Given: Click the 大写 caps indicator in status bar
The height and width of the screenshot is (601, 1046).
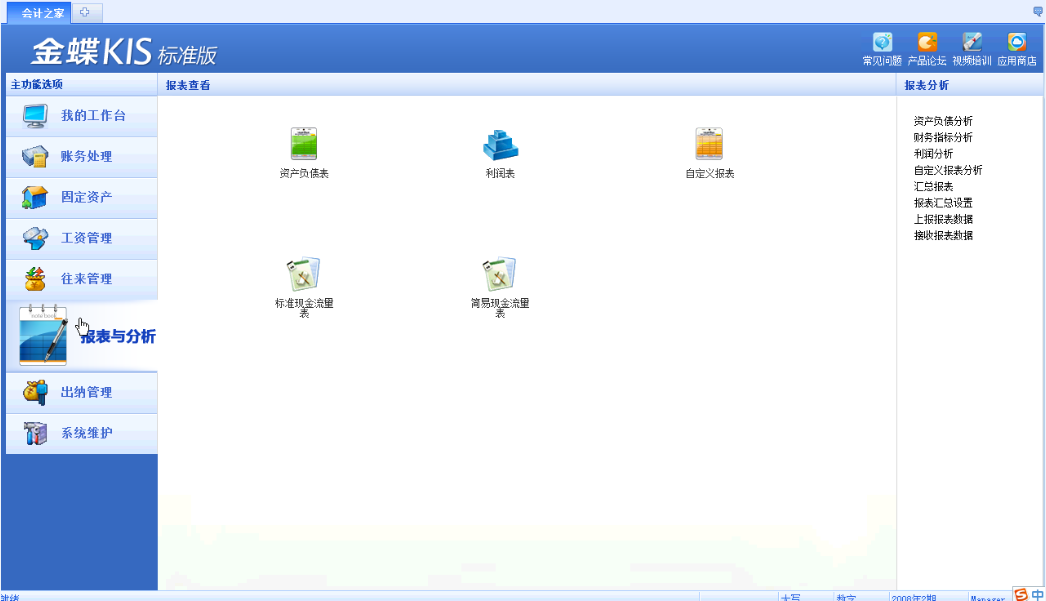Looking at the screenshot, I should point(791,598).
